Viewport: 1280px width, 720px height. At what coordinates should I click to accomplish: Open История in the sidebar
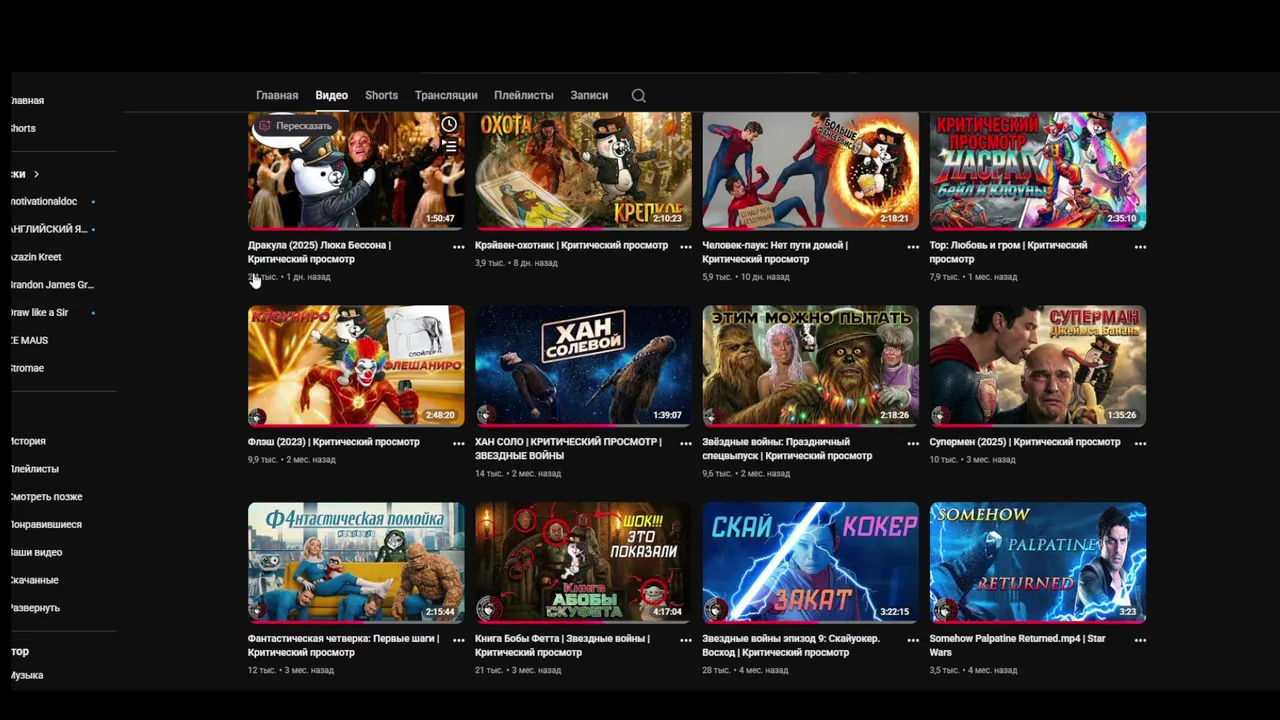[x=28, y=441]
